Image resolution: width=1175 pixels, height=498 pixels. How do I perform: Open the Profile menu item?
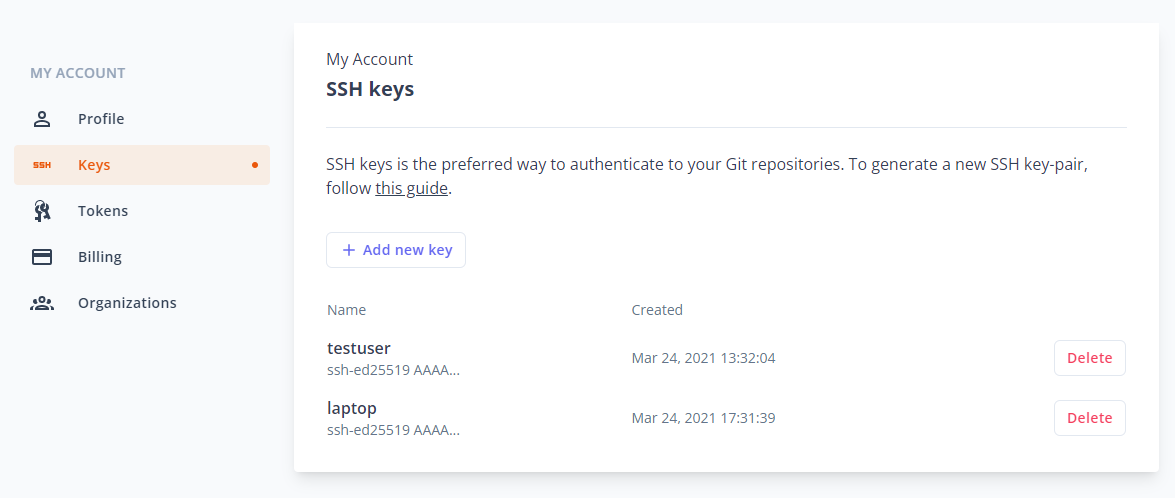click(x=142, y=118)
